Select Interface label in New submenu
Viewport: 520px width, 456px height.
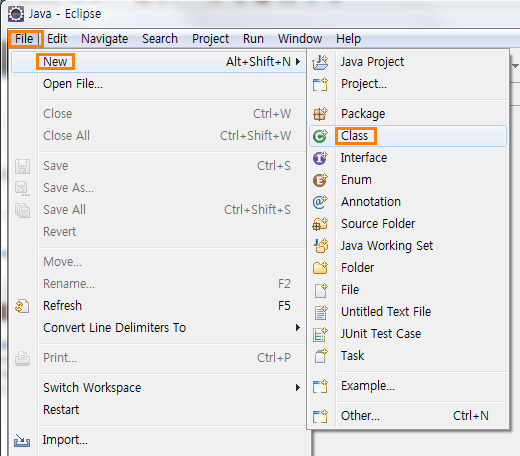364,158
